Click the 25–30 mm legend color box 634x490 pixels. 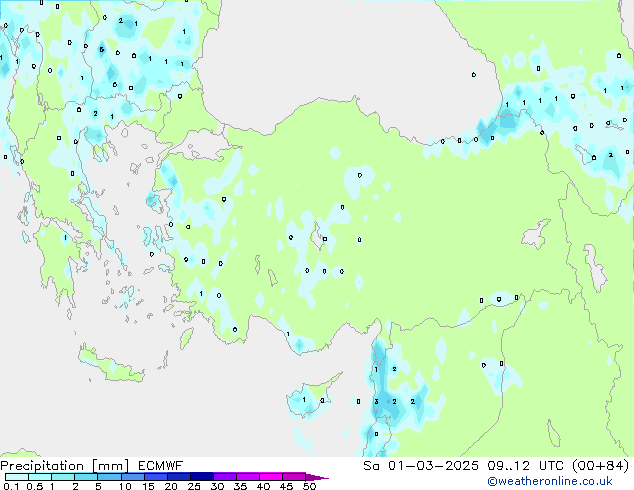click(x=201, y=477)
